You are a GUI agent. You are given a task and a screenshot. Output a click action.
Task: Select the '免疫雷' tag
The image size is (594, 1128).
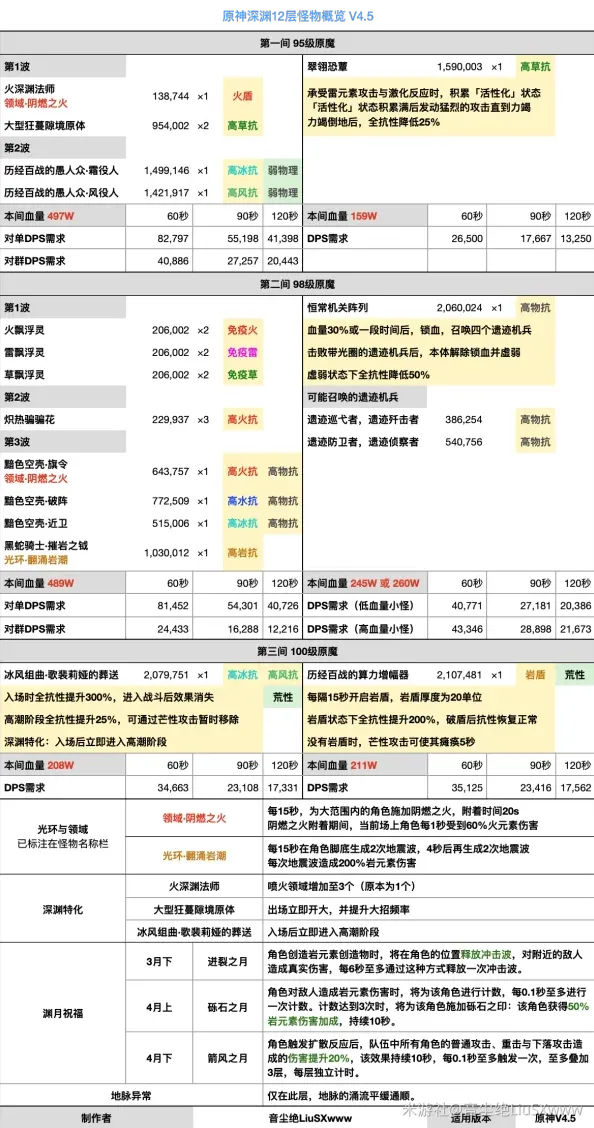pos(242,352)
